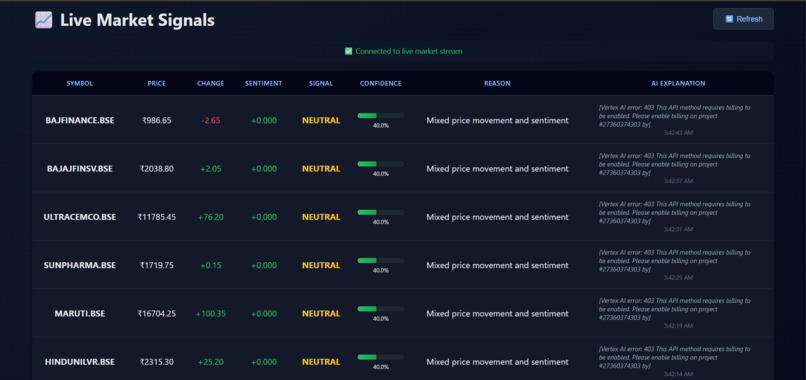Click the ₹1719.75 price cell

click(157, 266)
